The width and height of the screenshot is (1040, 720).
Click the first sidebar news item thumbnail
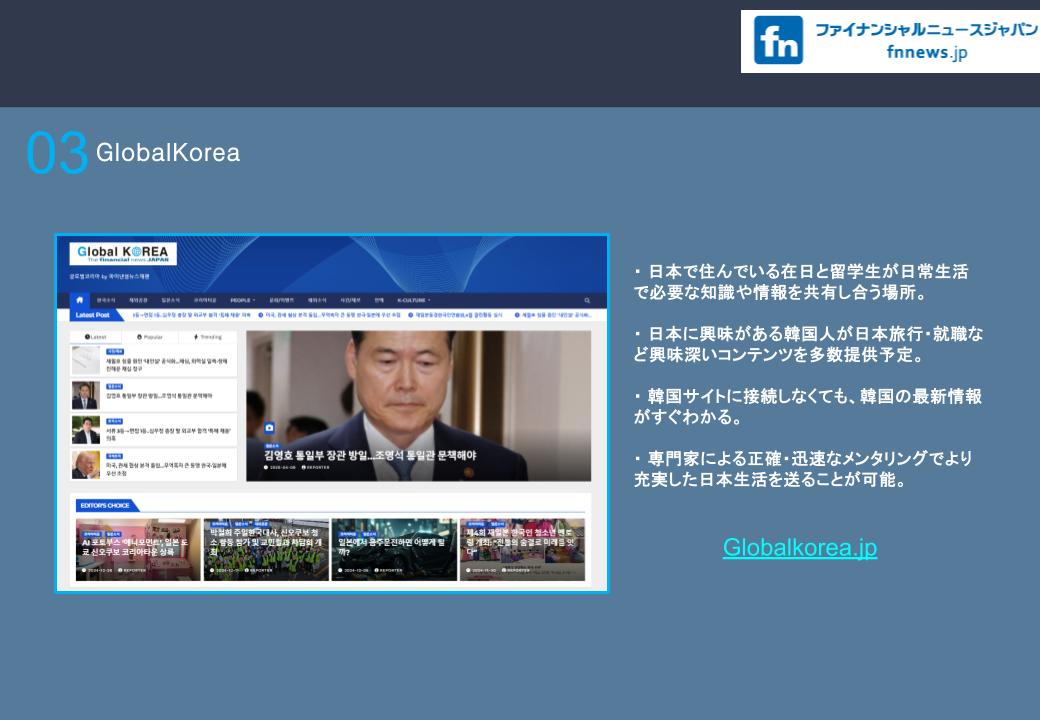(x=85, y=360)
